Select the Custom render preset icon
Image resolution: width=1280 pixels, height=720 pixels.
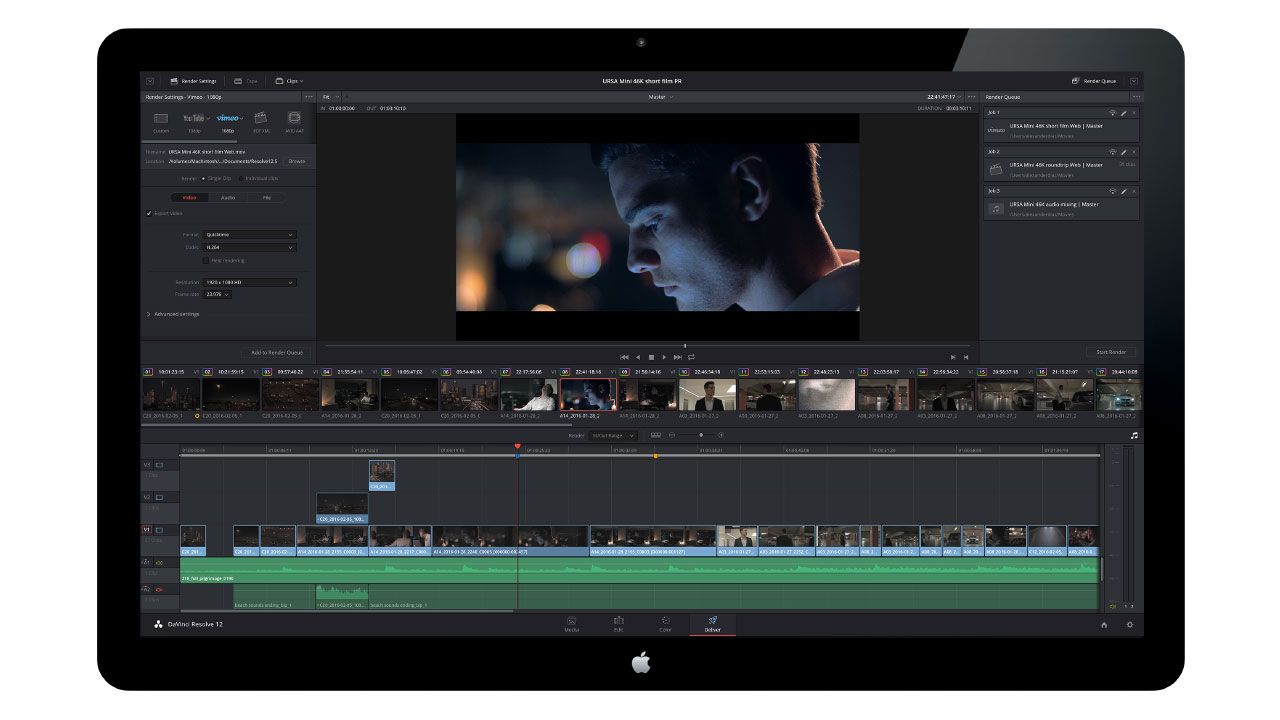coord(161,118)
